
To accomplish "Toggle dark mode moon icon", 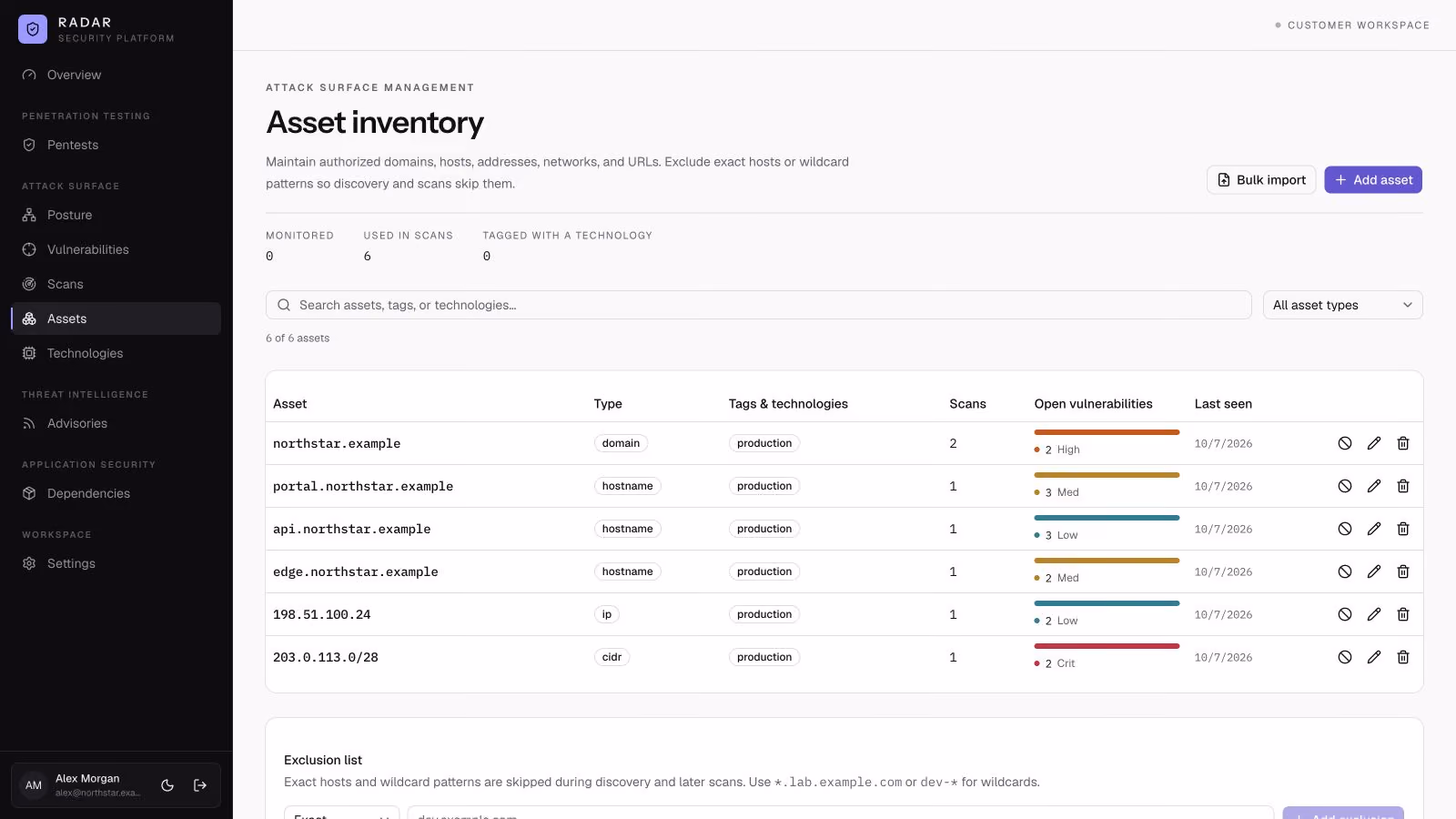I will click(x=167, y=785).
